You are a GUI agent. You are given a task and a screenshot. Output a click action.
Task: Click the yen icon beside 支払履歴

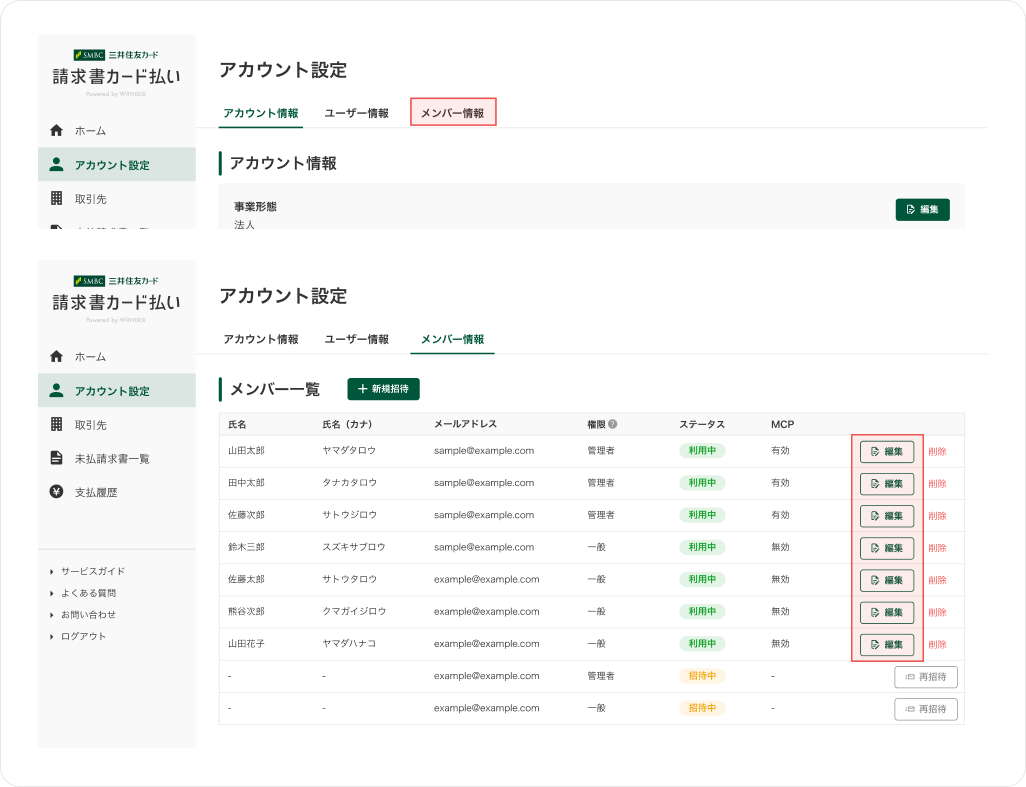[x=56, y=491]
